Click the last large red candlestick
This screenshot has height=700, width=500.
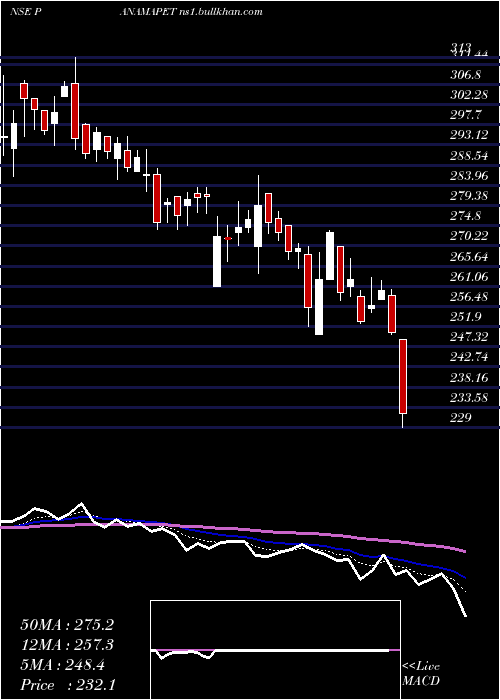[x=403, y=376]
